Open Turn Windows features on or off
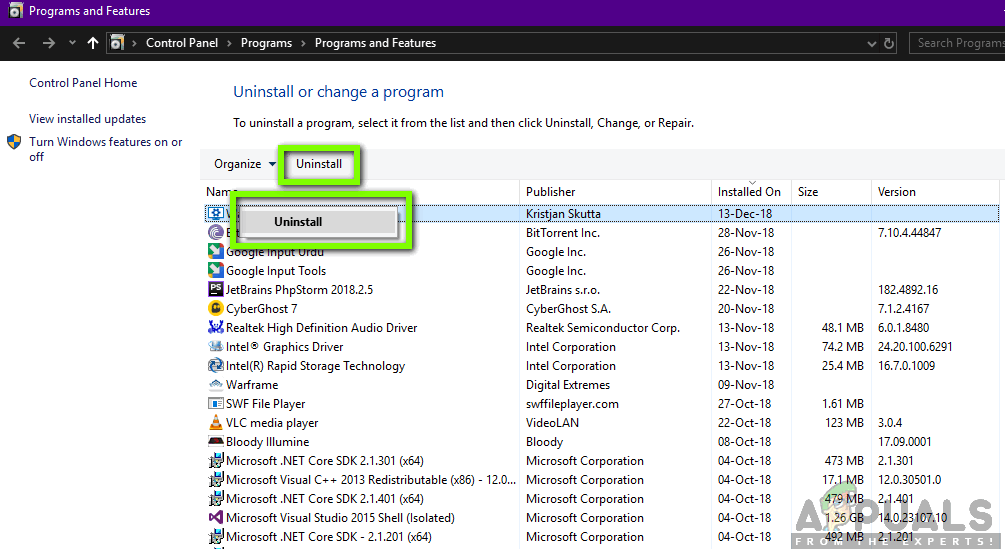The image size is (1005, 549). tap(106, 149)
